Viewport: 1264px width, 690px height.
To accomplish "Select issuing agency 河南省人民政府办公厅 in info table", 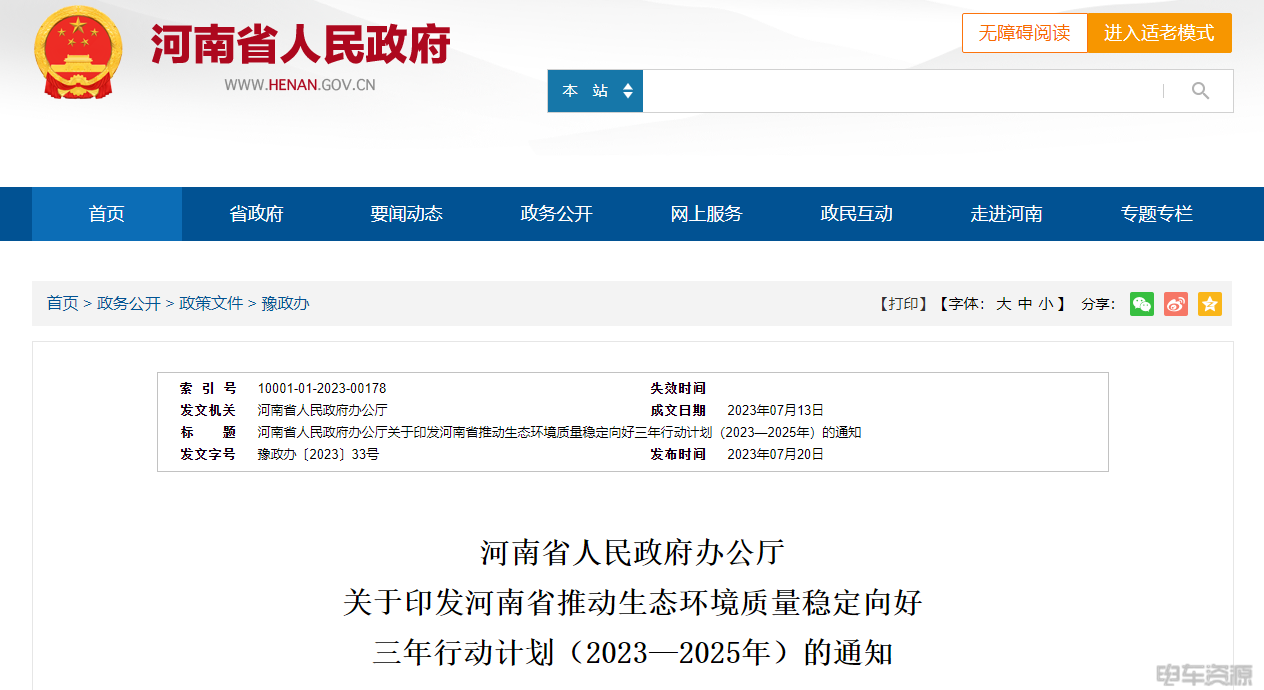I will pyautogui.click(x=322, y=410).
